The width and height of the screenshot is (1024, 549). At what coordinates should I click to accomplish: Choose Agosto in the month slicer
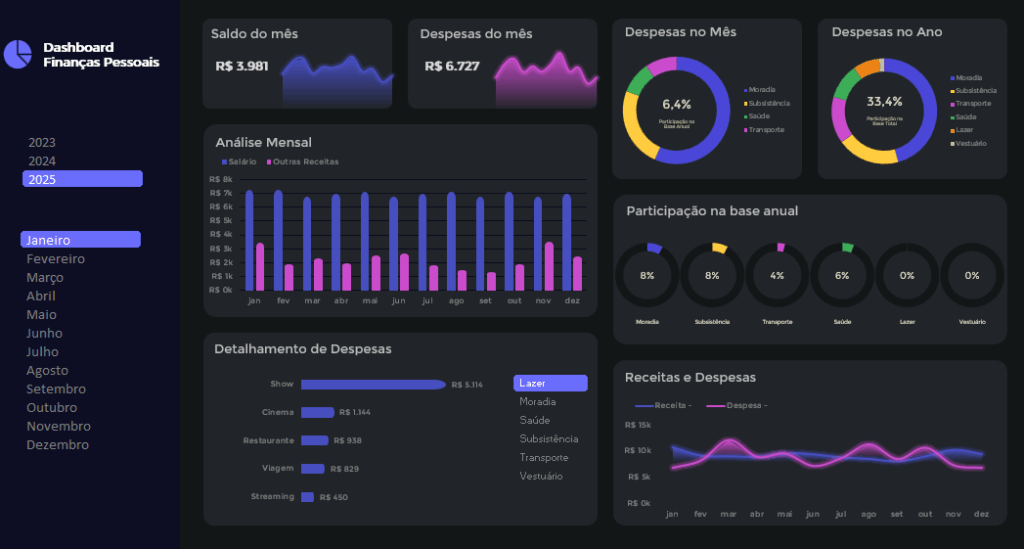click(47, 371)
